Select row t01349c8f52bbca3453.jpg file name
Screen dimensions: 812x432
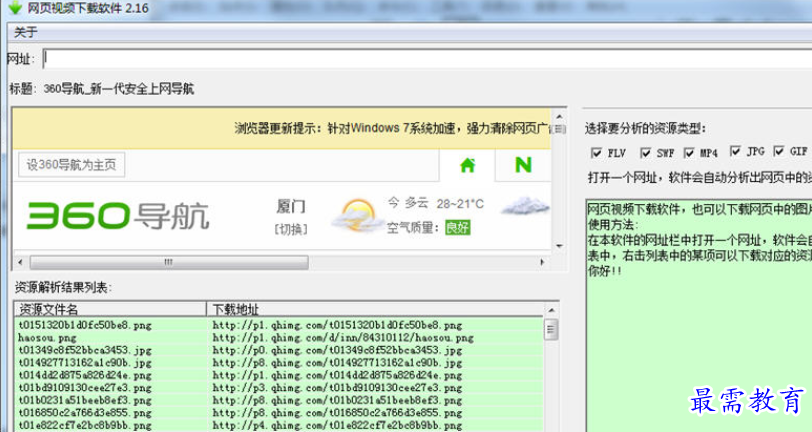pyautogui.click(x=85, y=350)
